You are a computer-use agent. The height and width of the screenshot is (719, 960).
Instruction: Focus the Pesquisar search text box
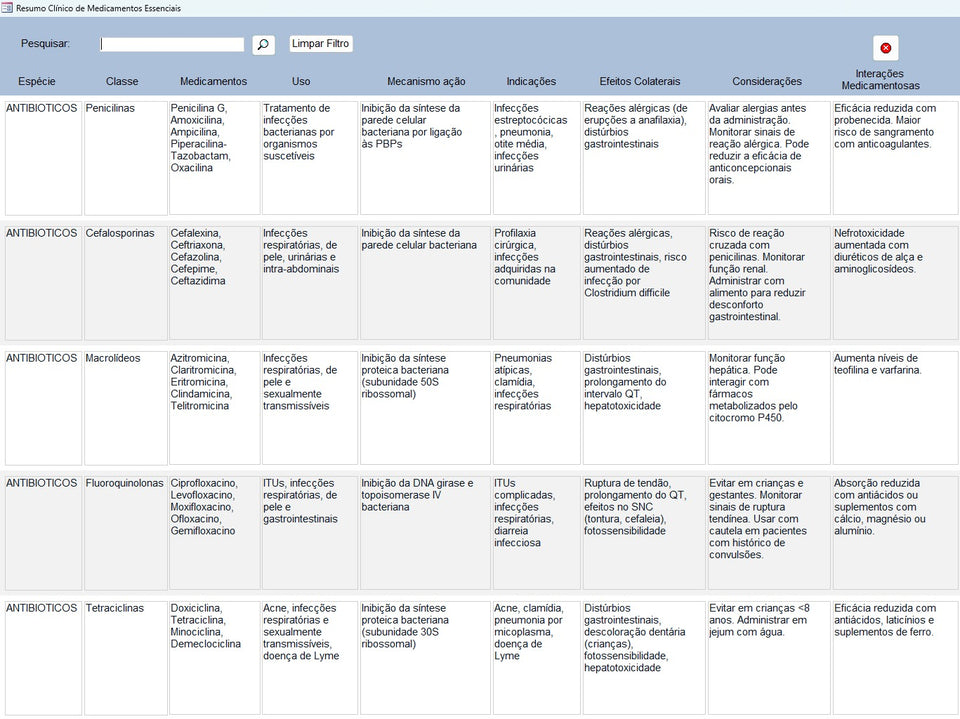(x=172, y=45)
